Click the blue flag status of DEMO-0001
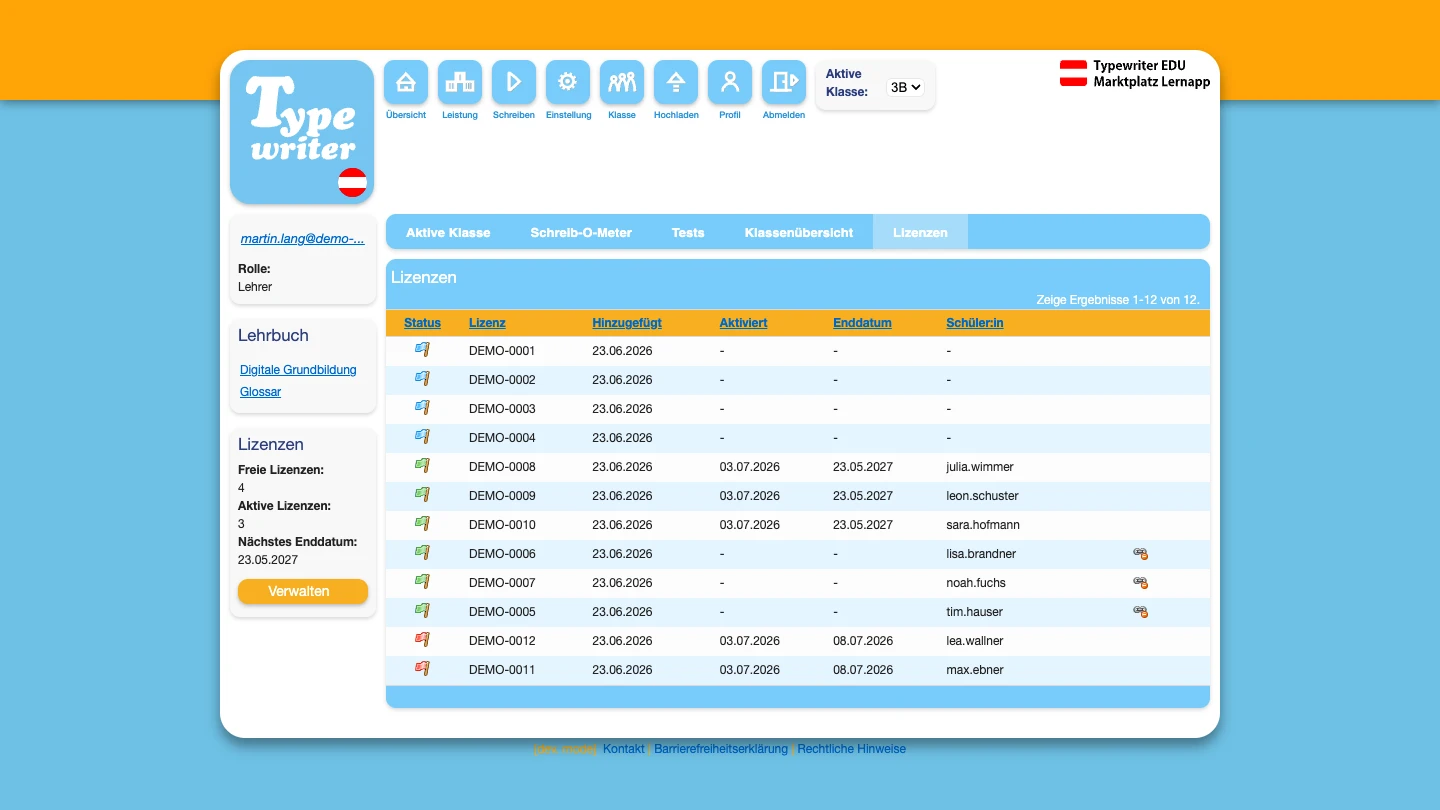1440x810 pixels. click(x=422, y=350)
